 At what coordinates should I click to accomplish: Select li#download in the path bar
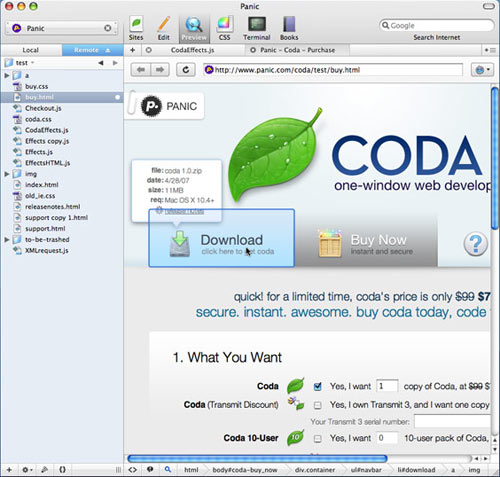[x=416, y=470]
